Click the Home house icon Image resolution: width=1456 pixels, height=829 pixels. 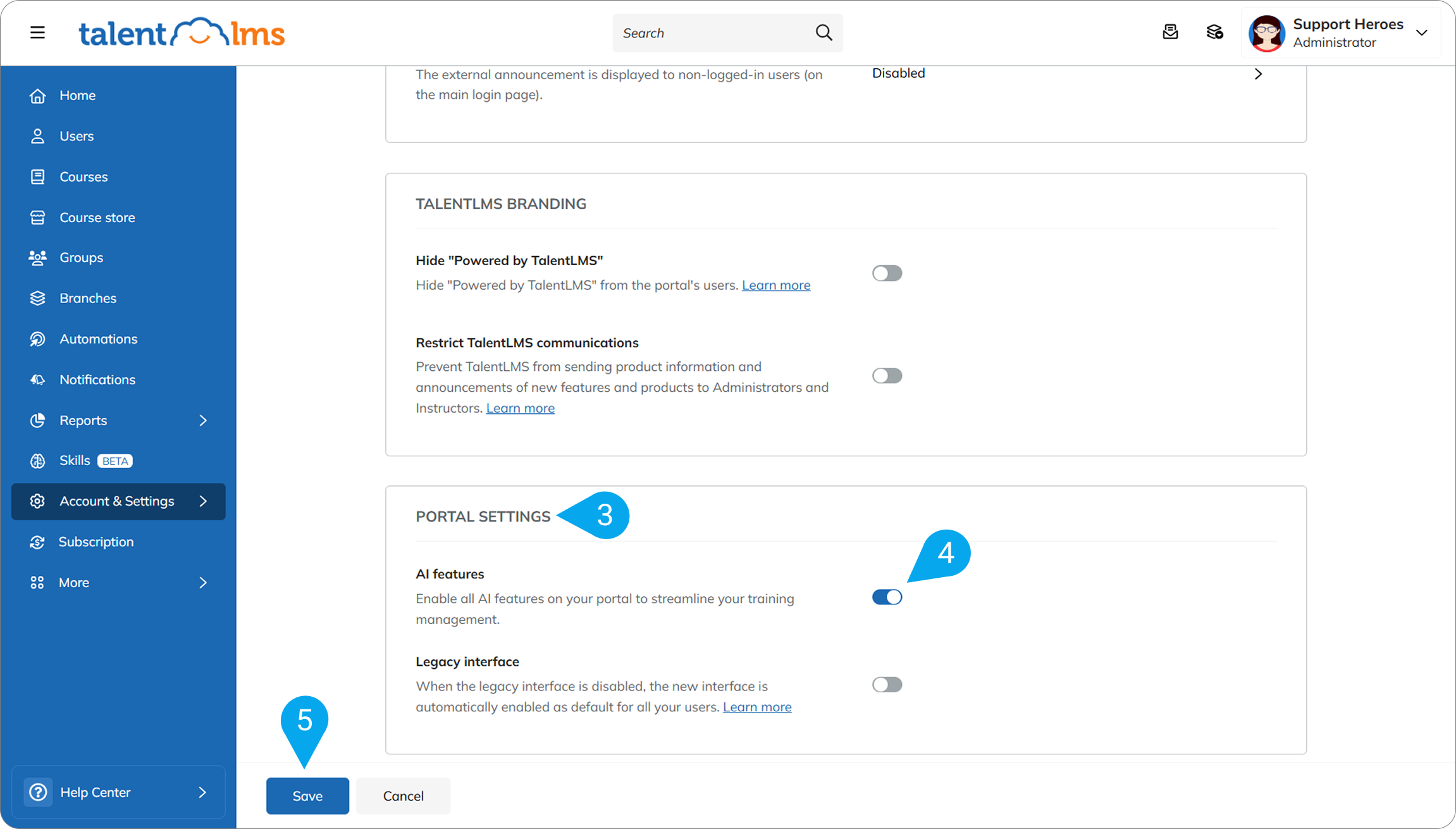37,96
